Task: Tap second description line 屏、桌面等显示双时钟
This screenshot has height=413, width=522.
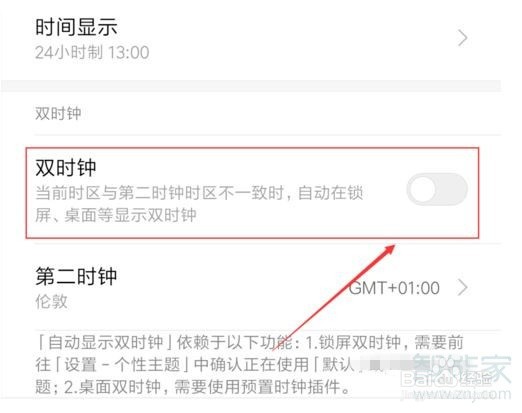Action: pos(116,215)
